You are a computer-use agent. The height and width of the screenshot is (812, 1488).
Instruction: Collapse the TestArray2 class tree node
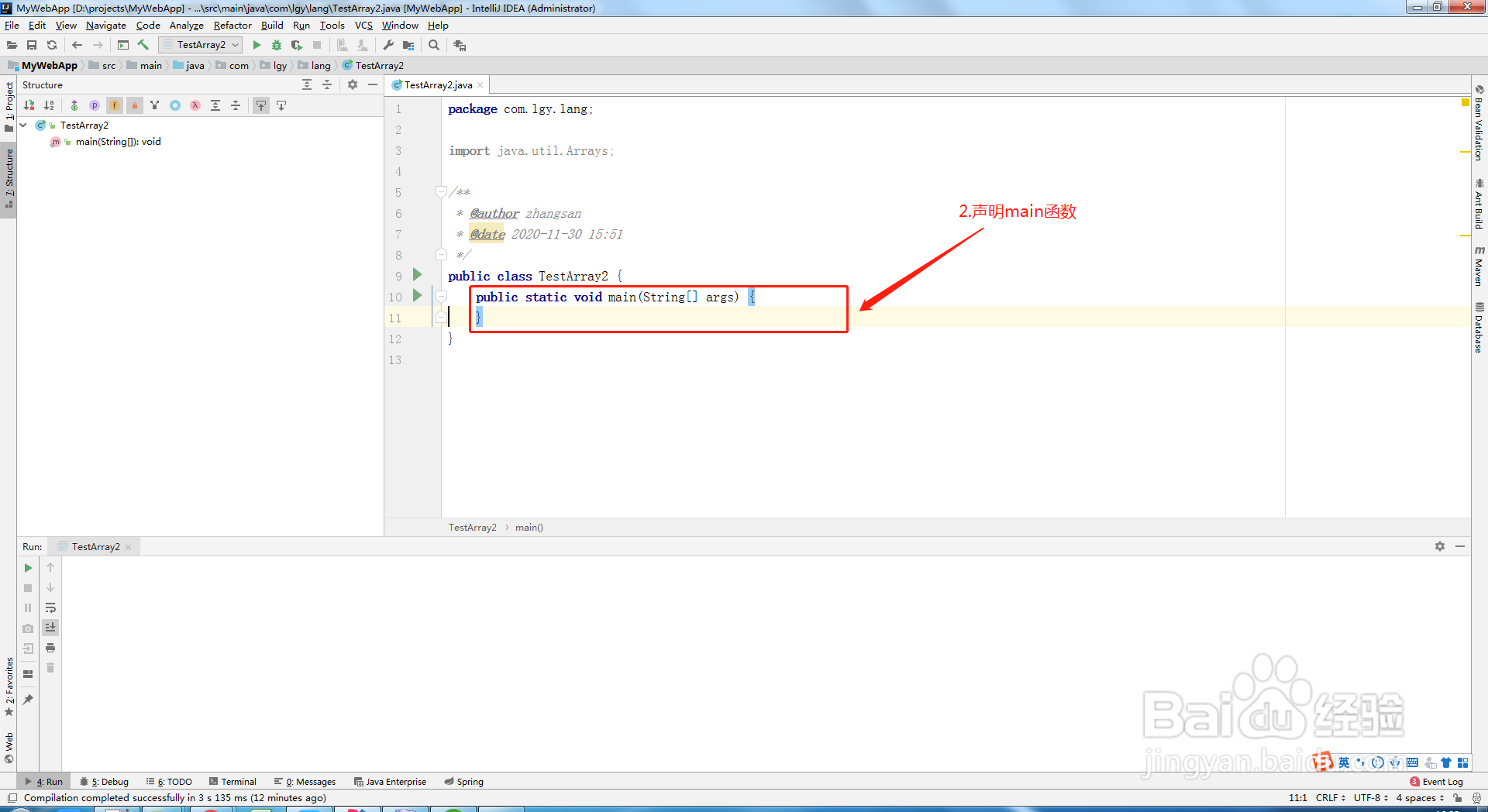[x=23, y=125]
